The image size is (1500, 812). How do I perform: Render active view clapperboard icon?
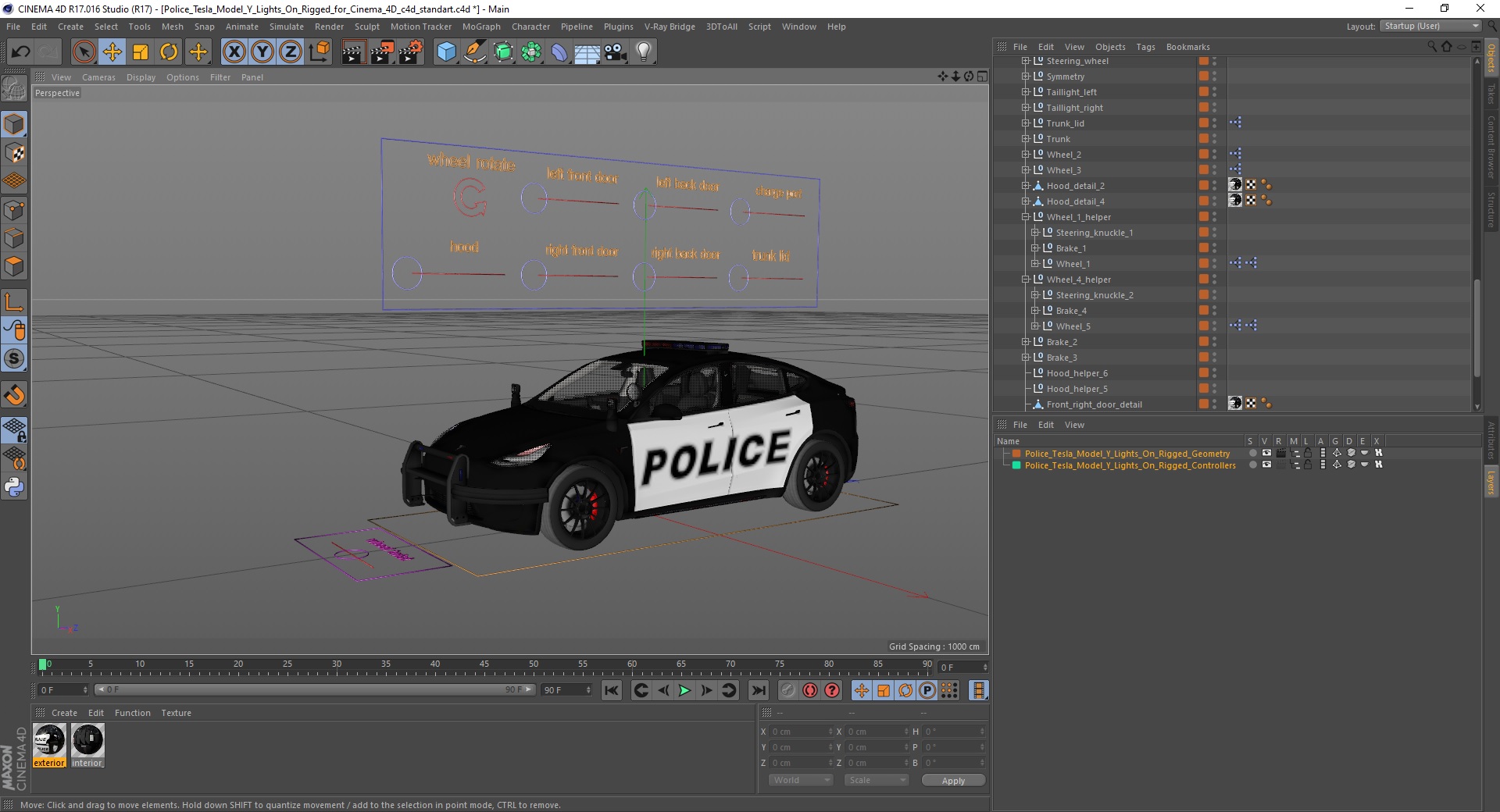(353, 52)
